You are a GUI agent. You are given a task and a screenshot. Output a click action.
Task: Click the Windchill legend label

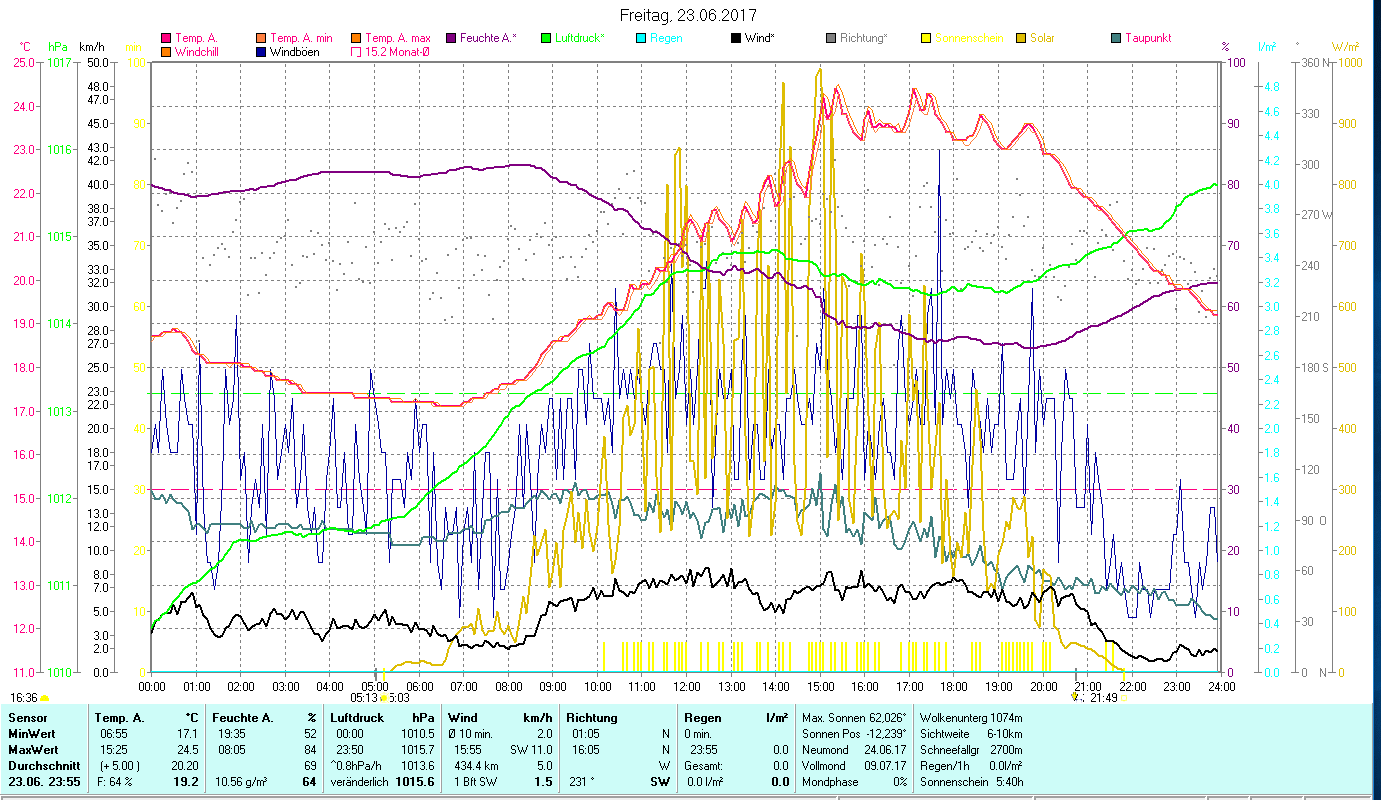pyautogui.click(x=197, y=52)
